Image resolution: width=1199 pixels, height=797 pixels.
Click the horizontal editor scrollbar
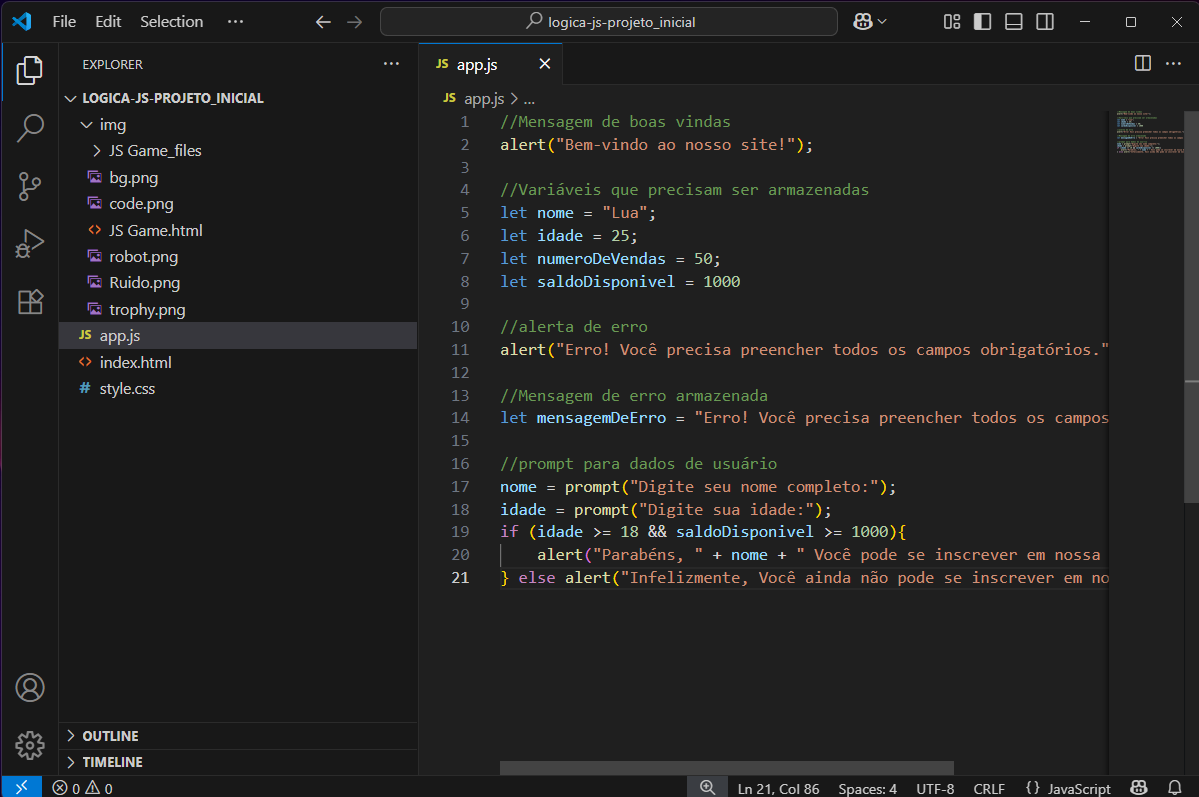coord(726,768)
